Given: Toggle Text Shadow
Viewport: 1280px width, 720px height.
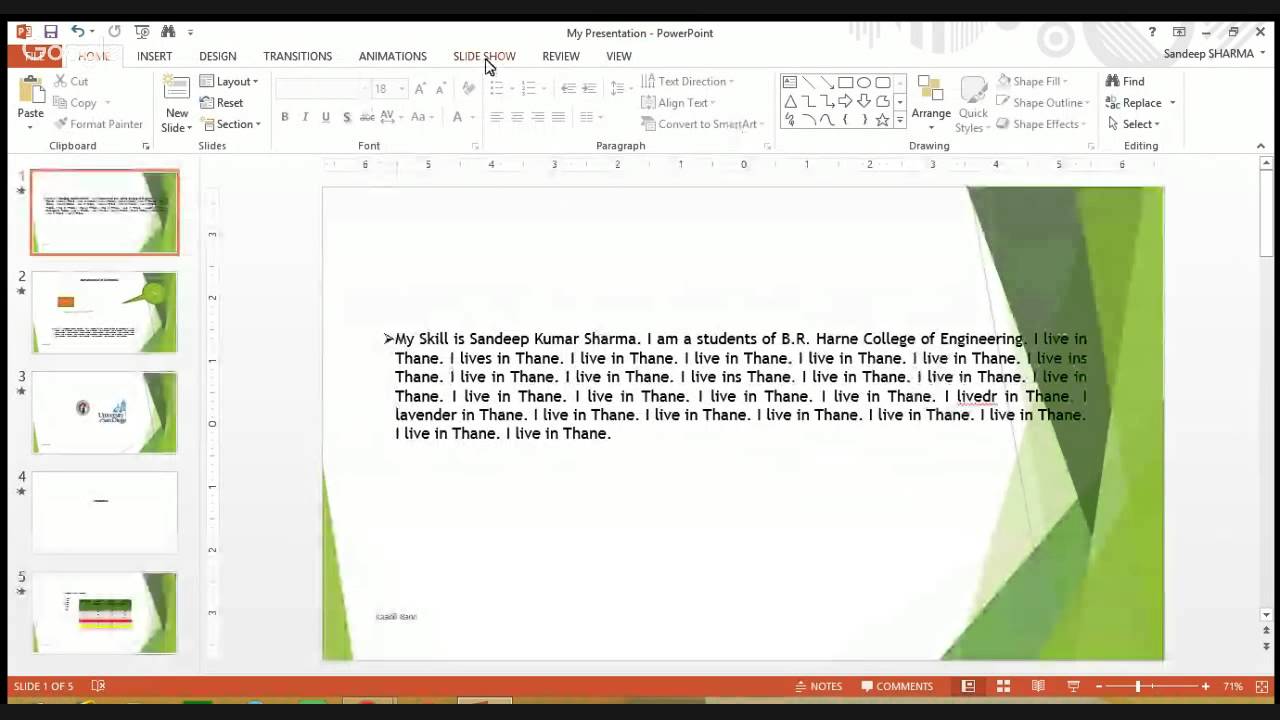Looking at the screenshot, I should (x=347, y=117).
